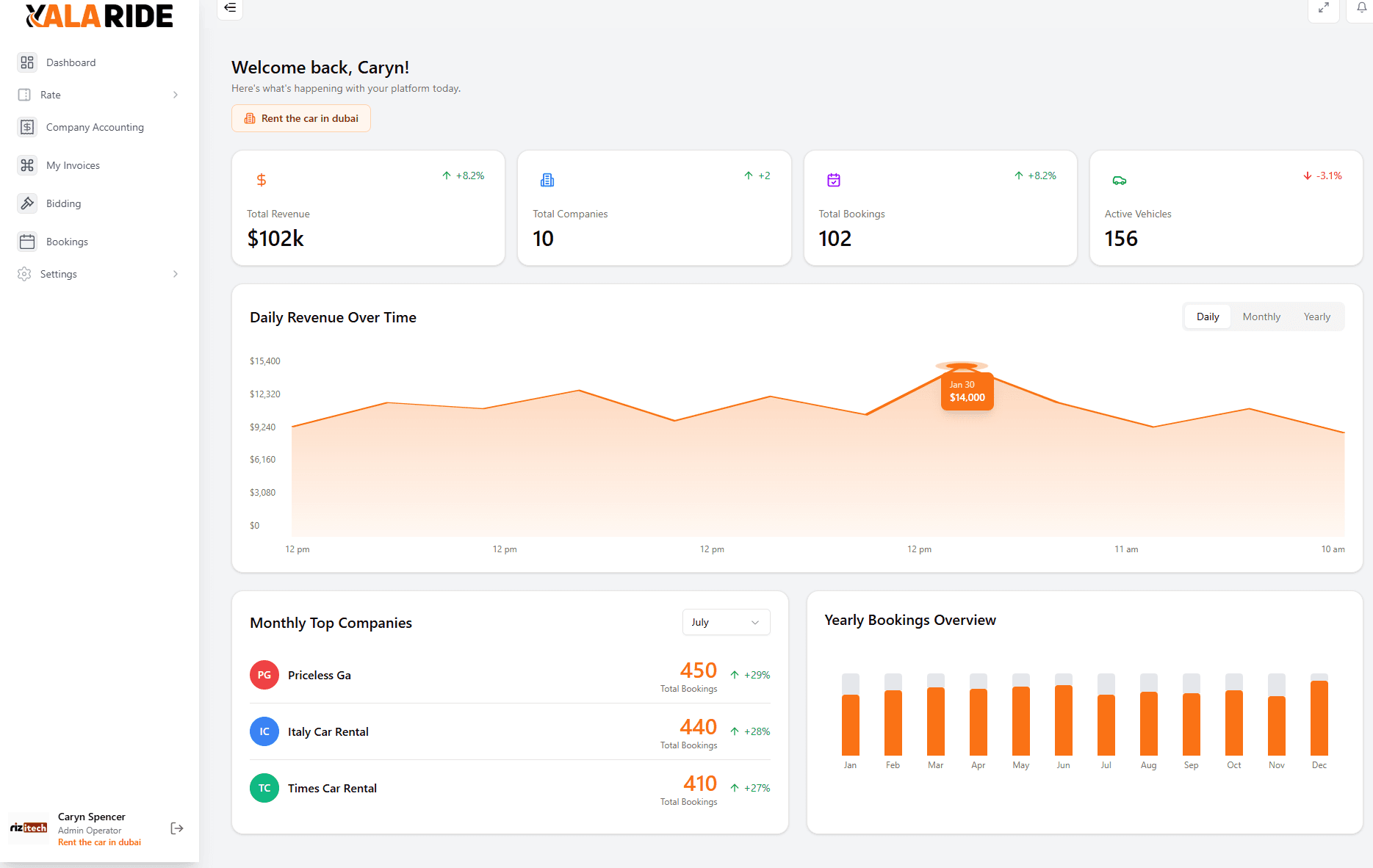Select the Dashboard icon in the sidebar
Image resolution: width=1373 pixels, height=868 pixels.
27,62
